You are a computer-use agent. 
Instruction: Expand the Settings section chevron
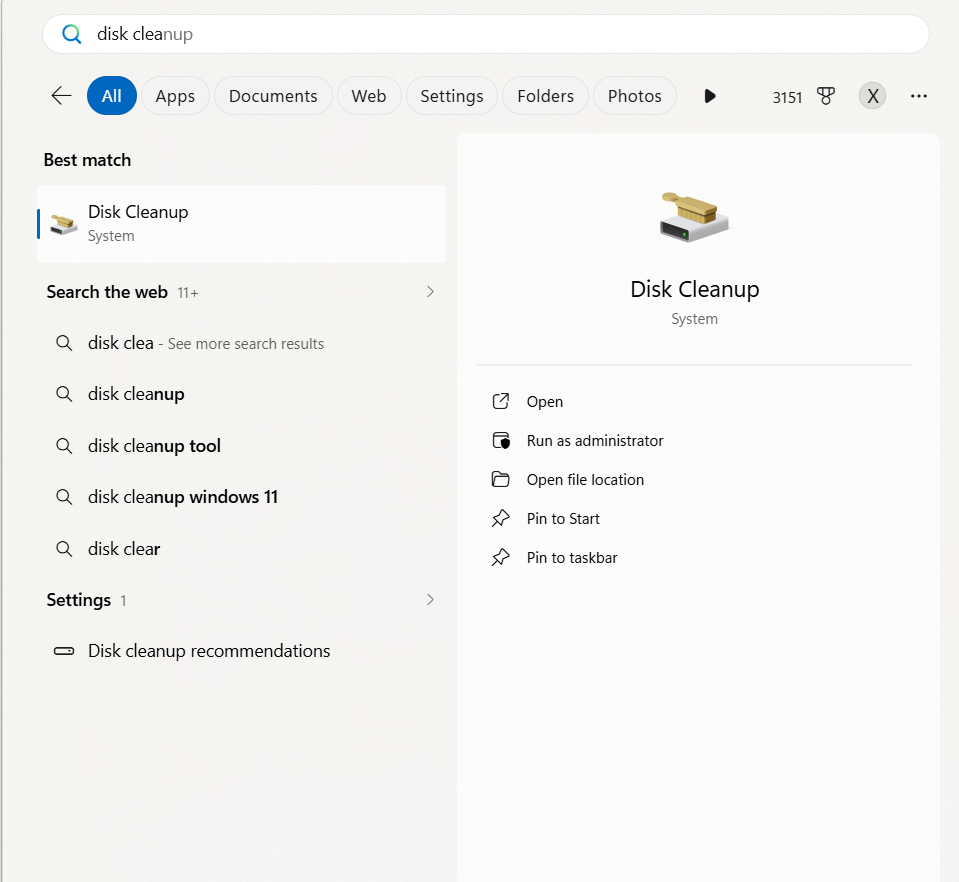(430, 600)
